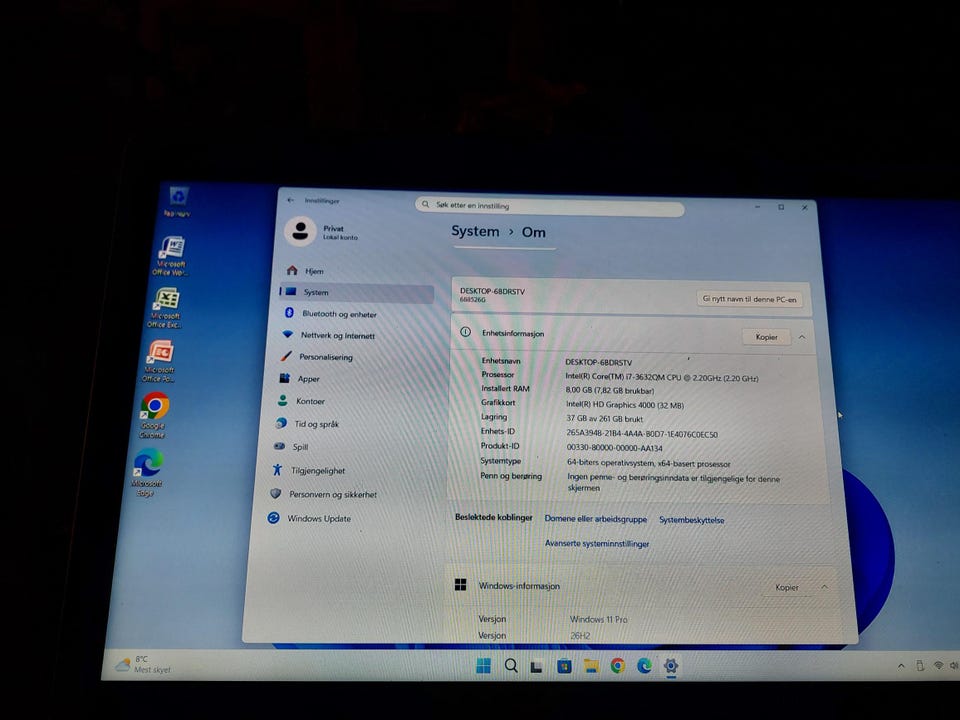Open File Explorer from the taskbar
This screenshot has width=960, height=720.
point(591,666)
